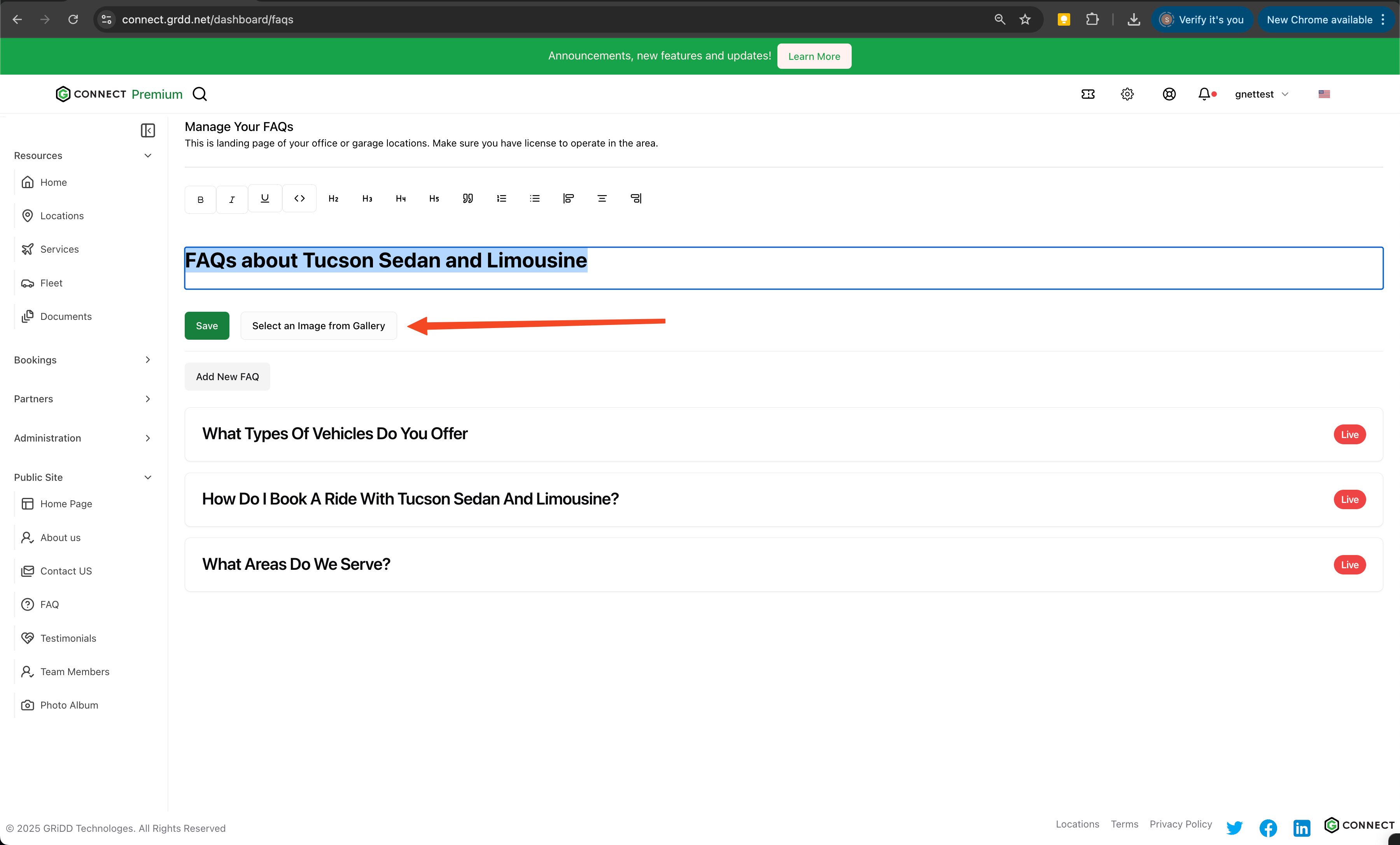
Task: Collapse the sidebar panel icon
Action: point(148,130)
